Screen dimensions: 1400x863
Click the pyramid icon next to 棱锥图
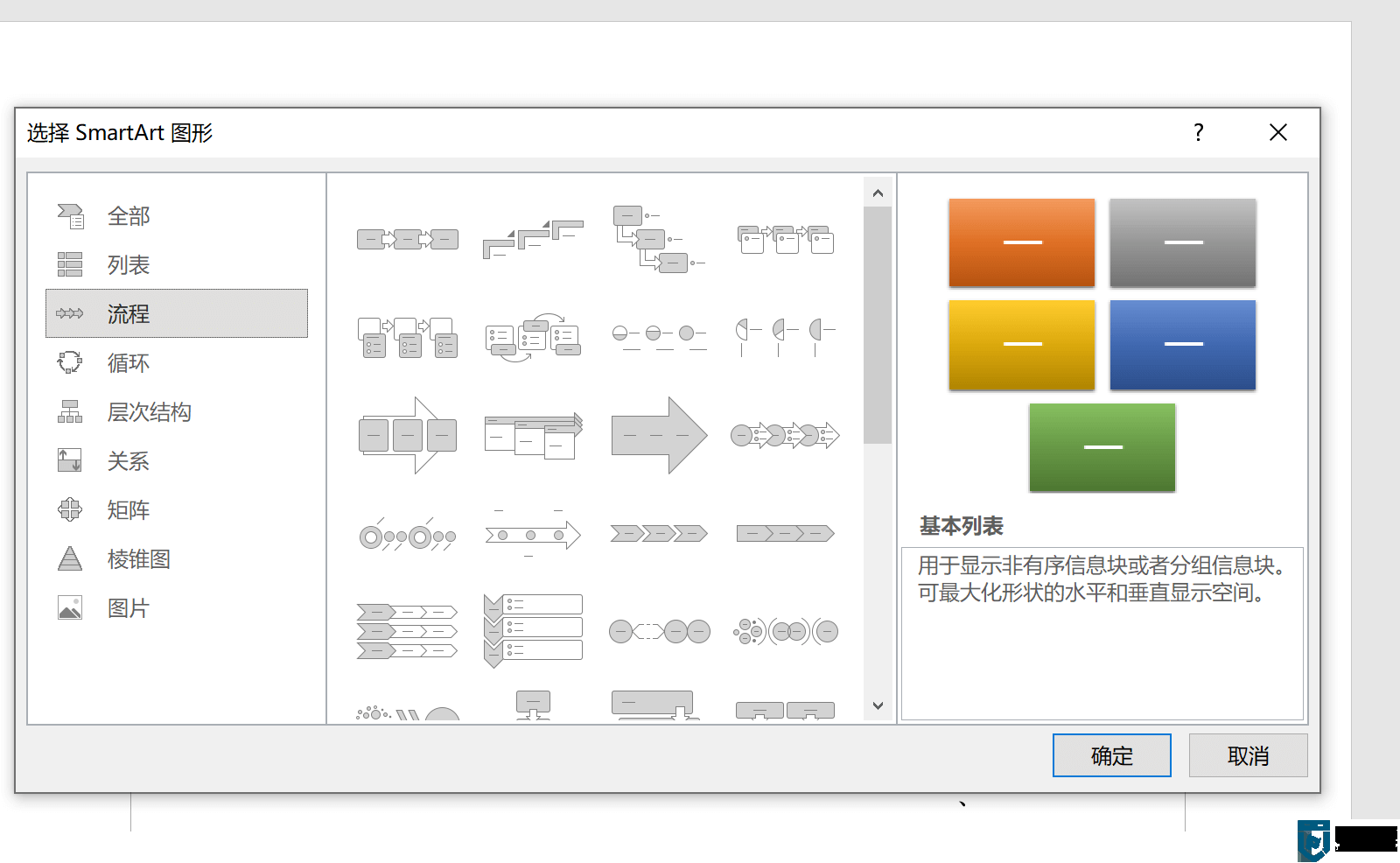point(70,558)
